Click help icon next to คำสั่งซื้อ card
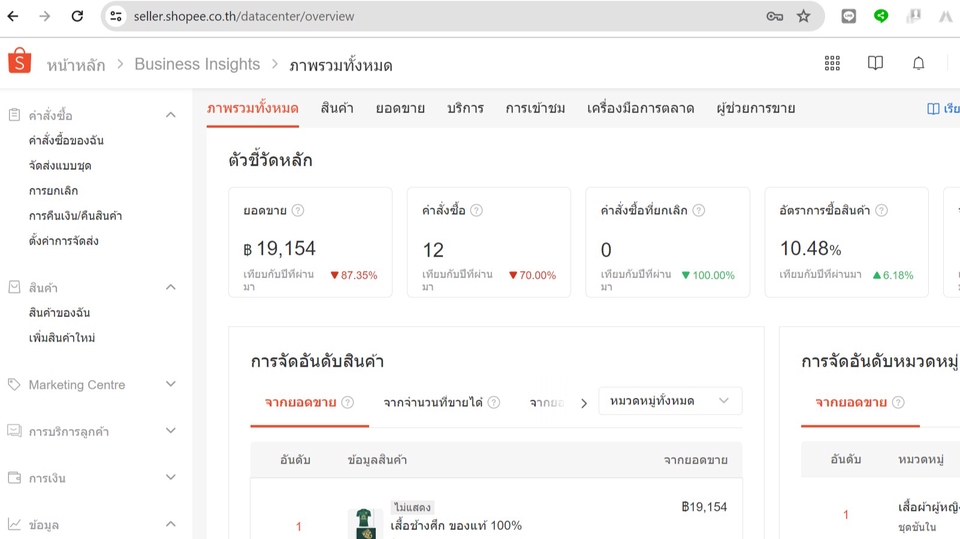960x539 pixels. point(476,211)
